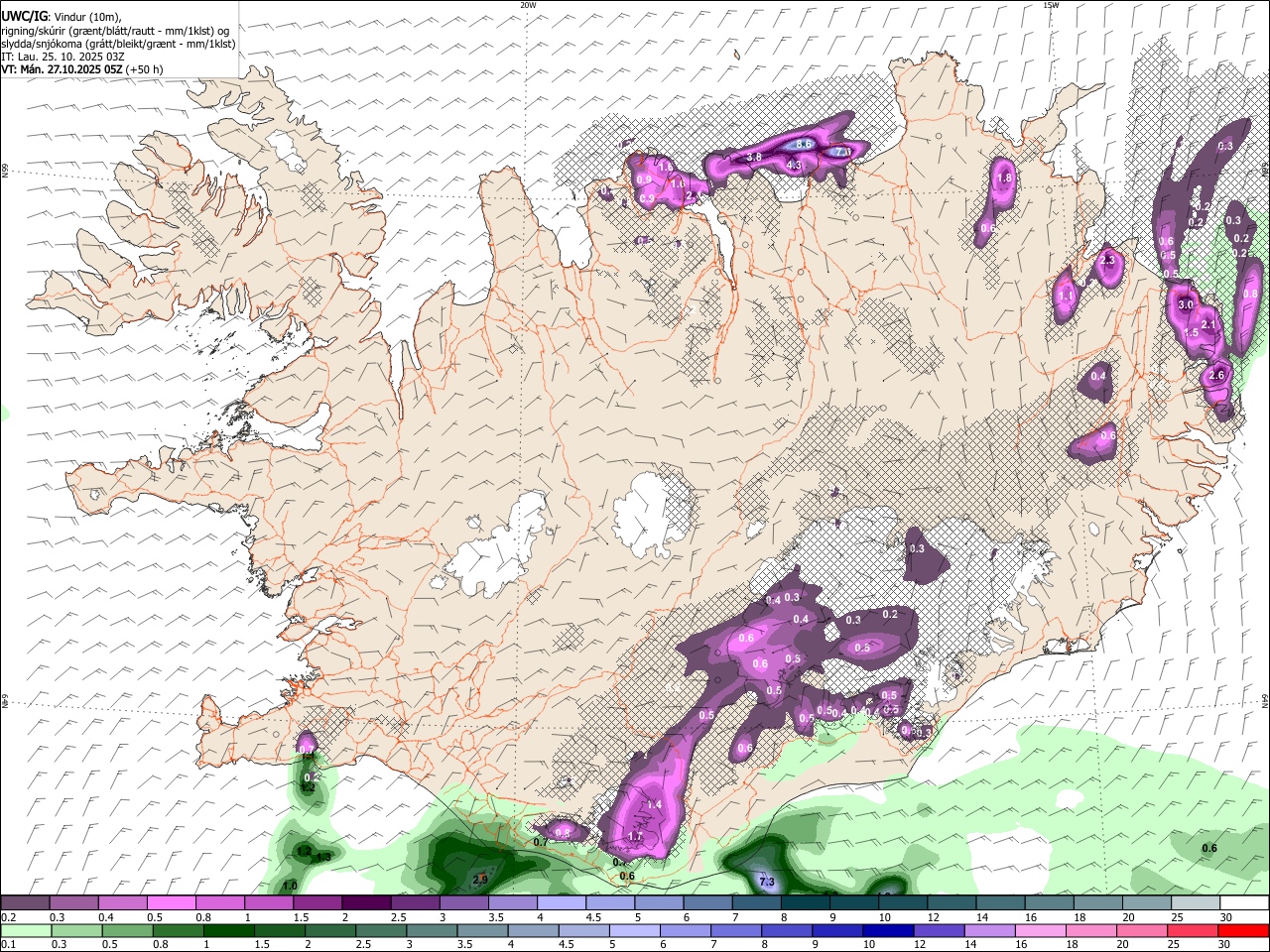Click the '8.6' snowfall value on the north coast
Image resolution: width=1270 pixels, height=952 pixels.
[x=805, y=145]
